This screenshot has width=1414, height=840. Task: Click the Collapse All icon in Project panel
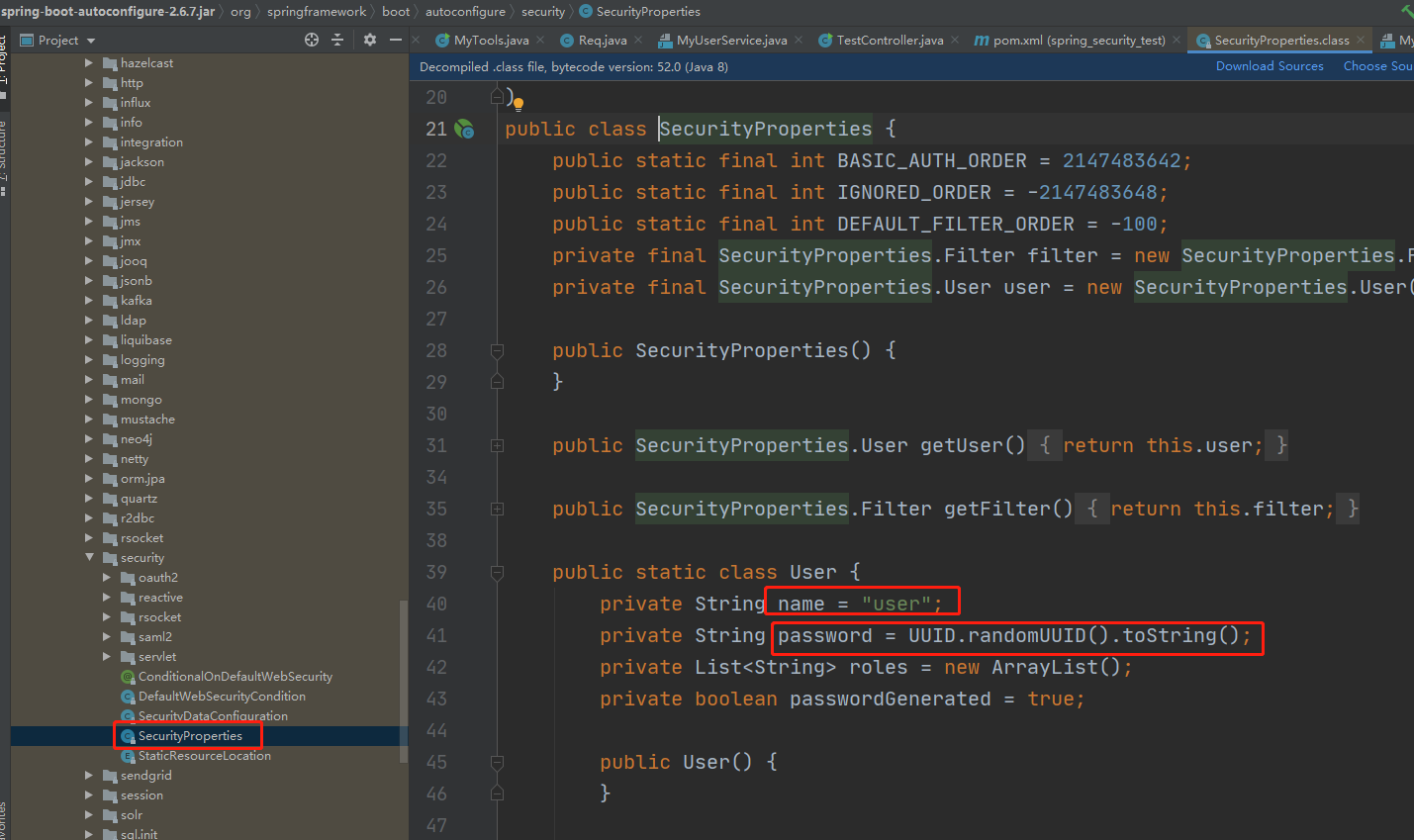[337, 40]
